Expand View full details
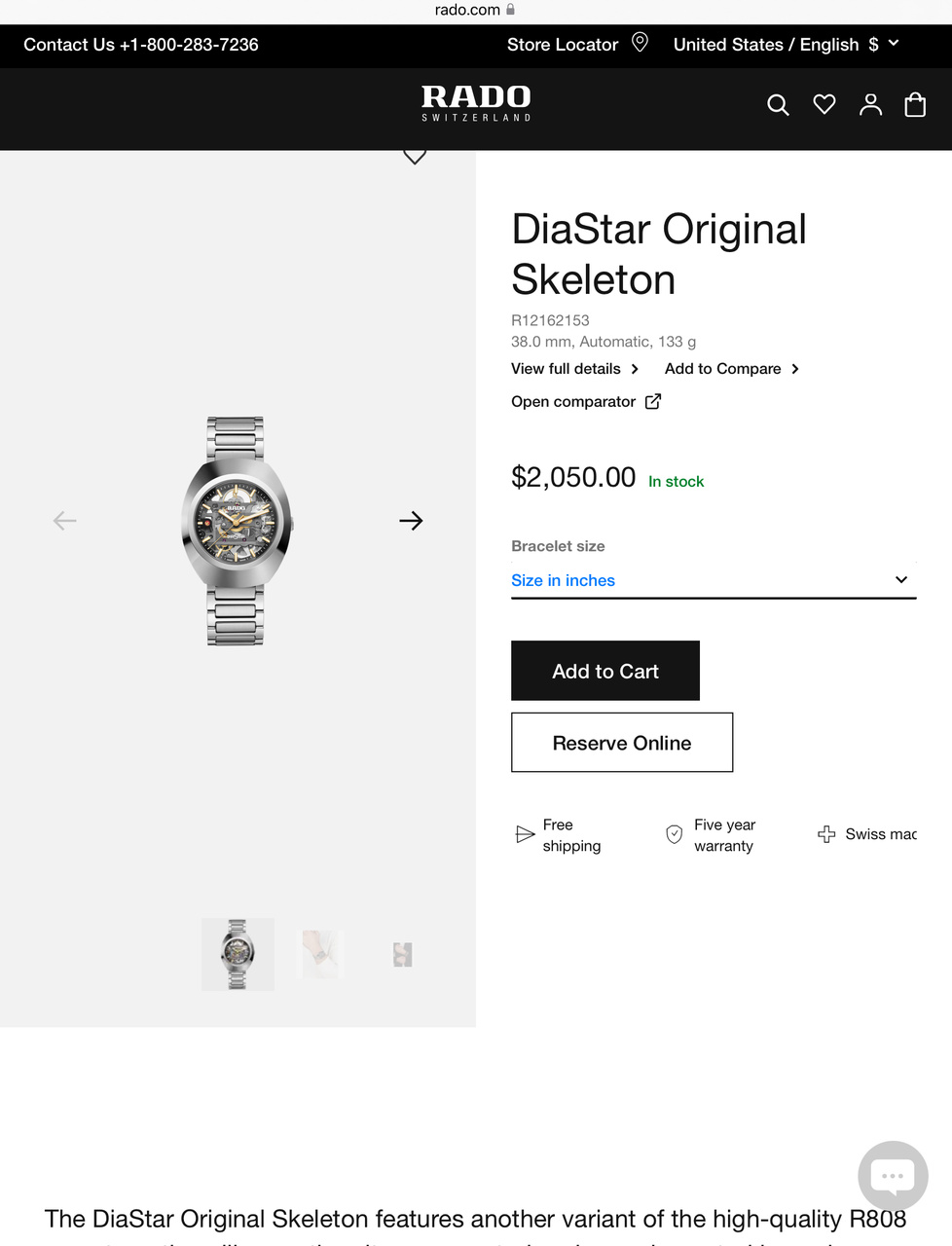 [574, 369]
